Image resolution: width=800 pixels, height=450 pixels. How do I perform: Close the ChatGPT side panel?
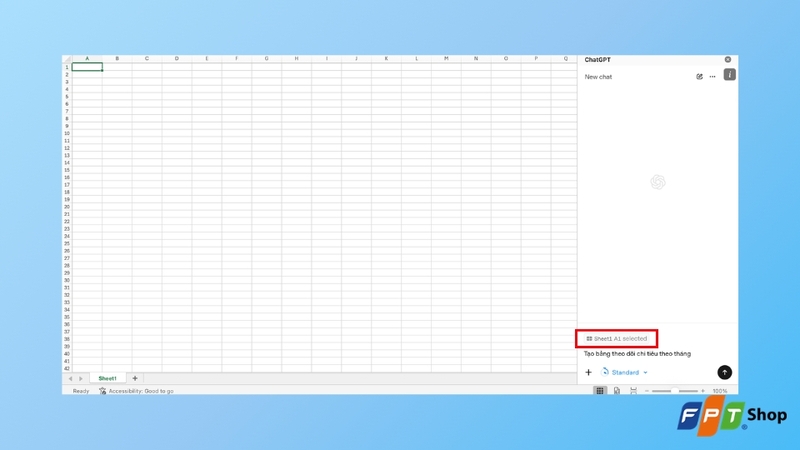[x=728, y=60]
